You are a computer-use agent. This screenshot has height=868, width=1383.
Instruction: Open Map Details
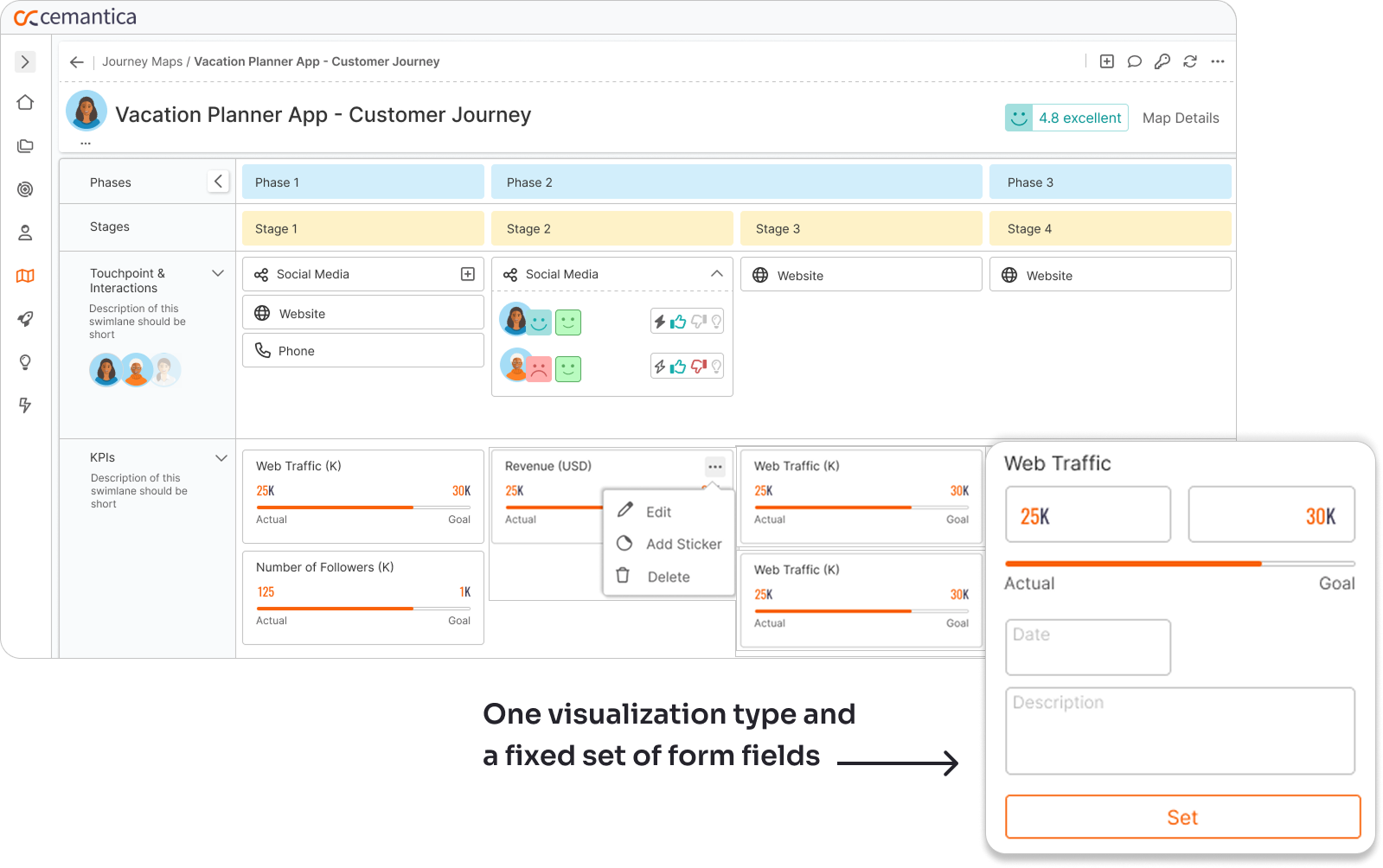1181,118
